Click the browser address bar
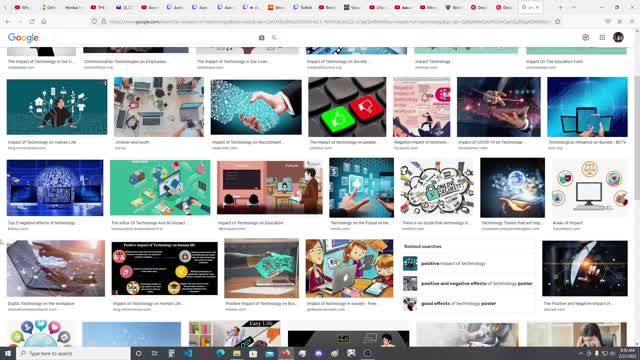This screenshot has width=640, height=360. (x=330, y=21)
